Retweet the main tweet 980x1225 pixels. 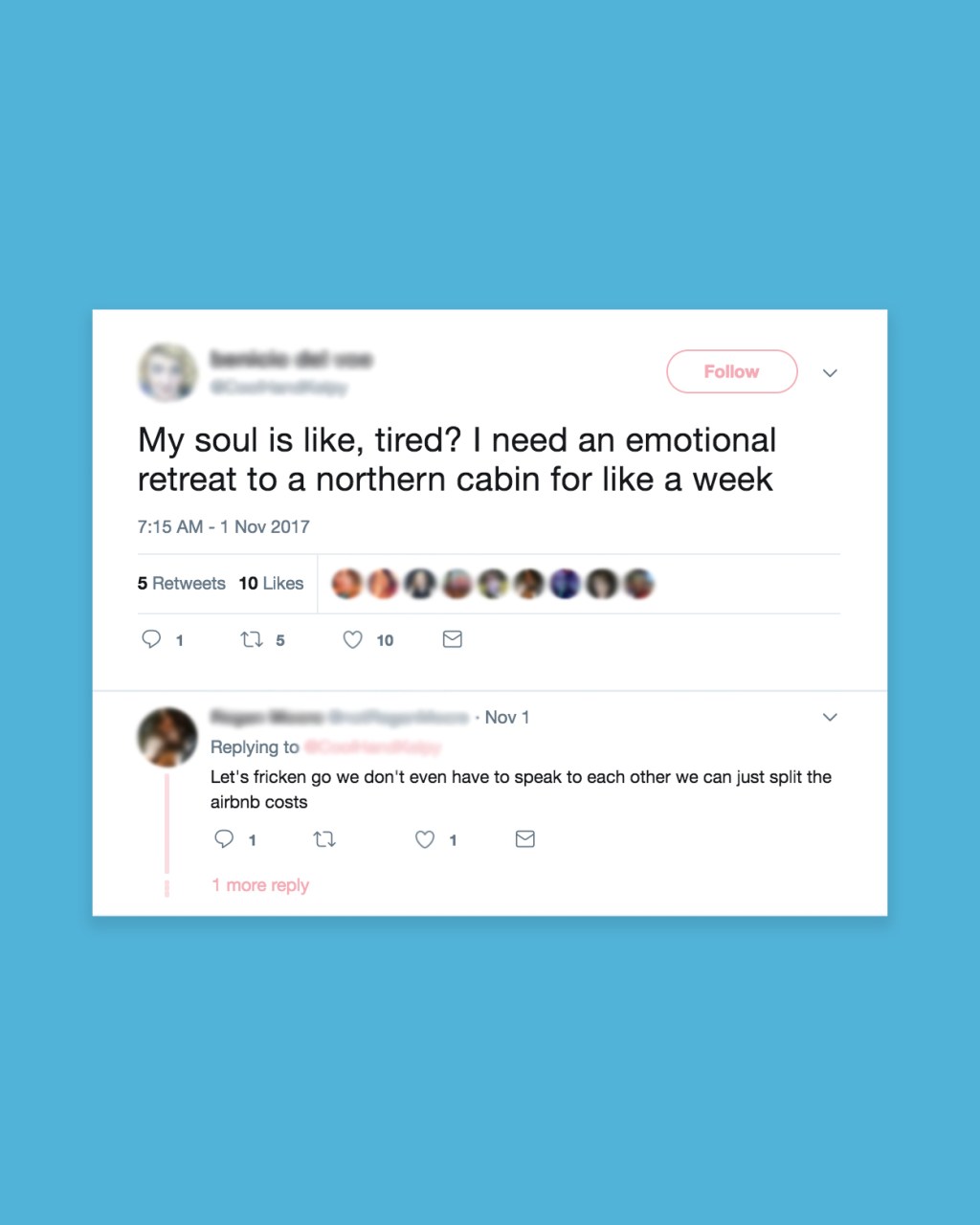252,639
